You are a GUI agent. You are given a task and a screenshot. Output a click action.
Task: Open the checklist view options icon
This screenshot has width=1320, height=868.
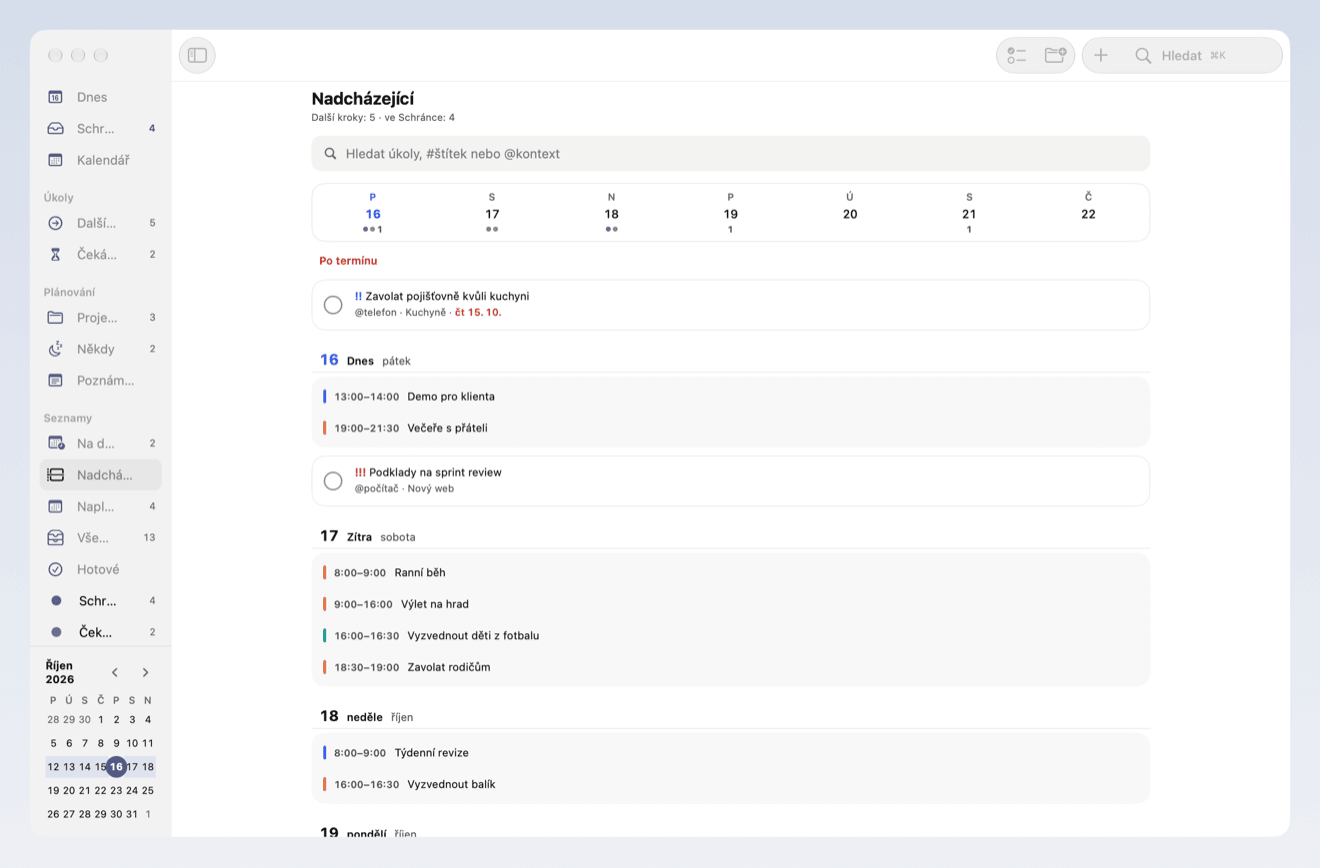tap(1017, 55)
